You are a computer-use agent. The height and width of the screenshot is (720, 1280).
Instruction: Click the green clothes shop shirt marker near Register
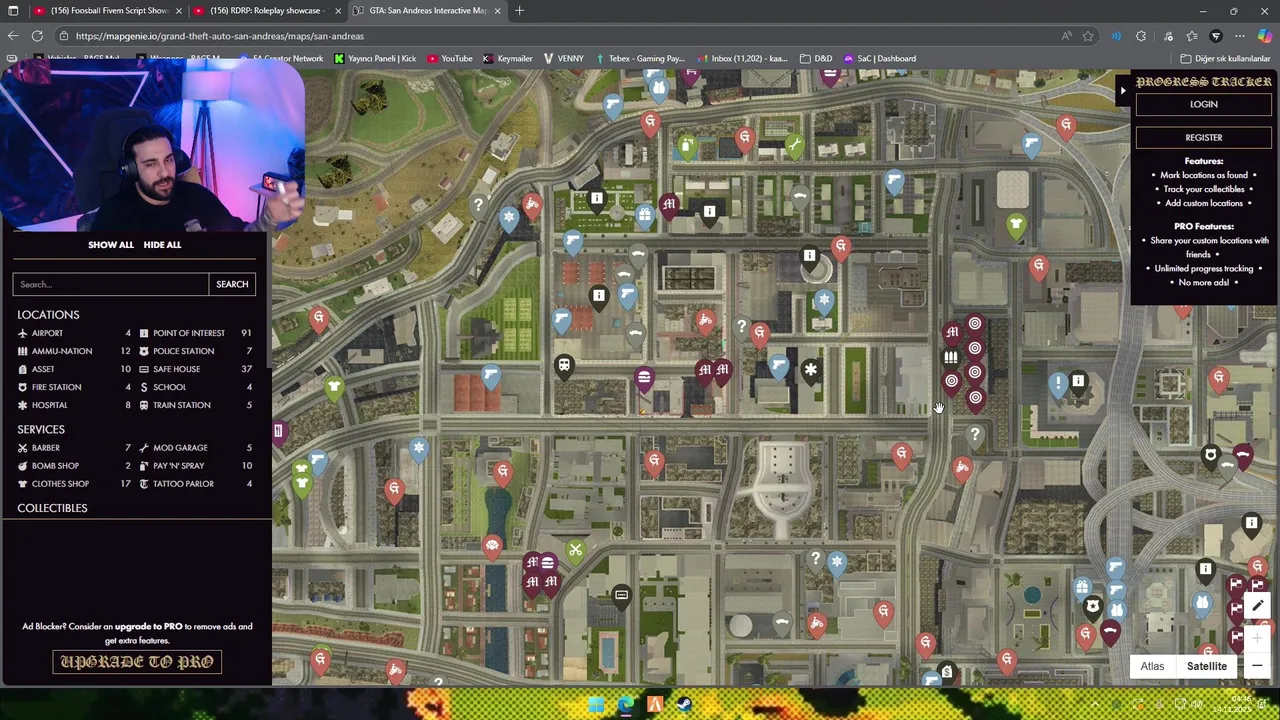(1016, 225)
